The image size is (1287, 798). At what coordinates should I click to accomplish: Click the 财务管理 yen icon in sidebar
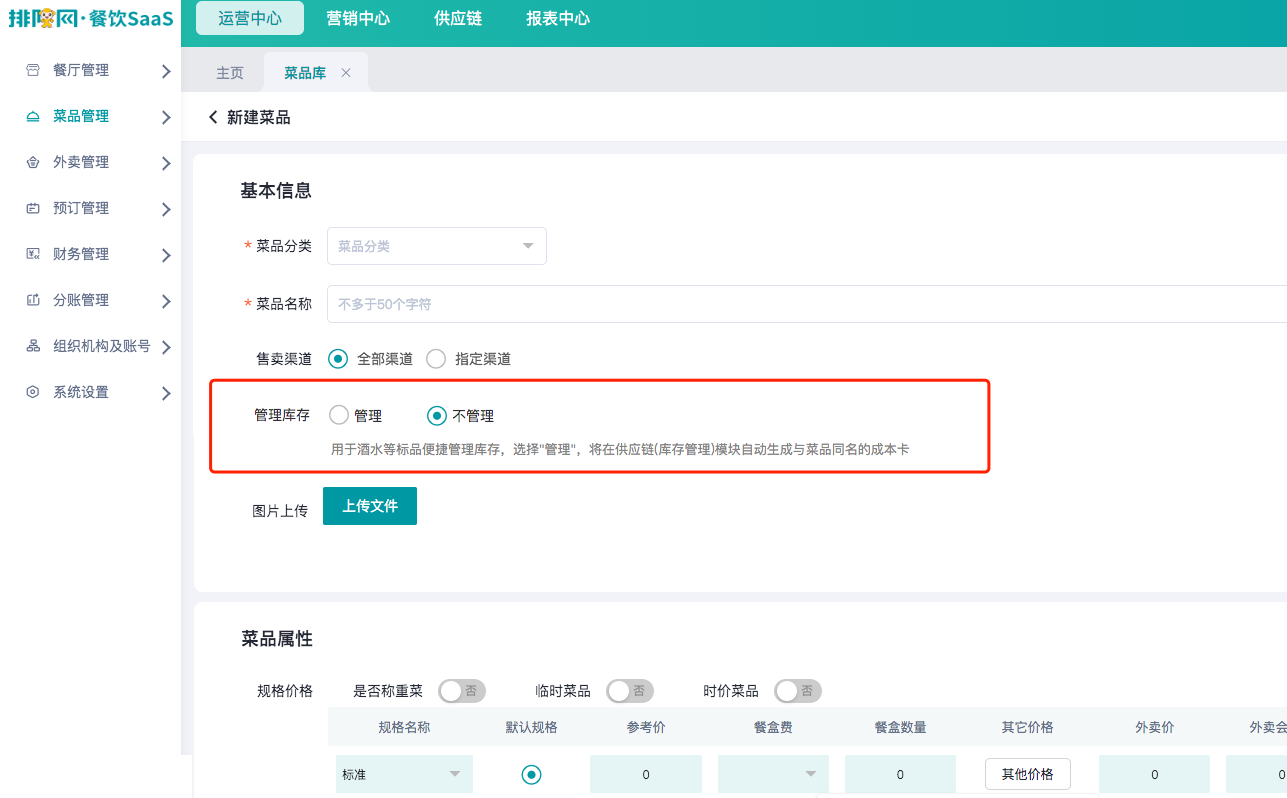click(x=33, y=254)
